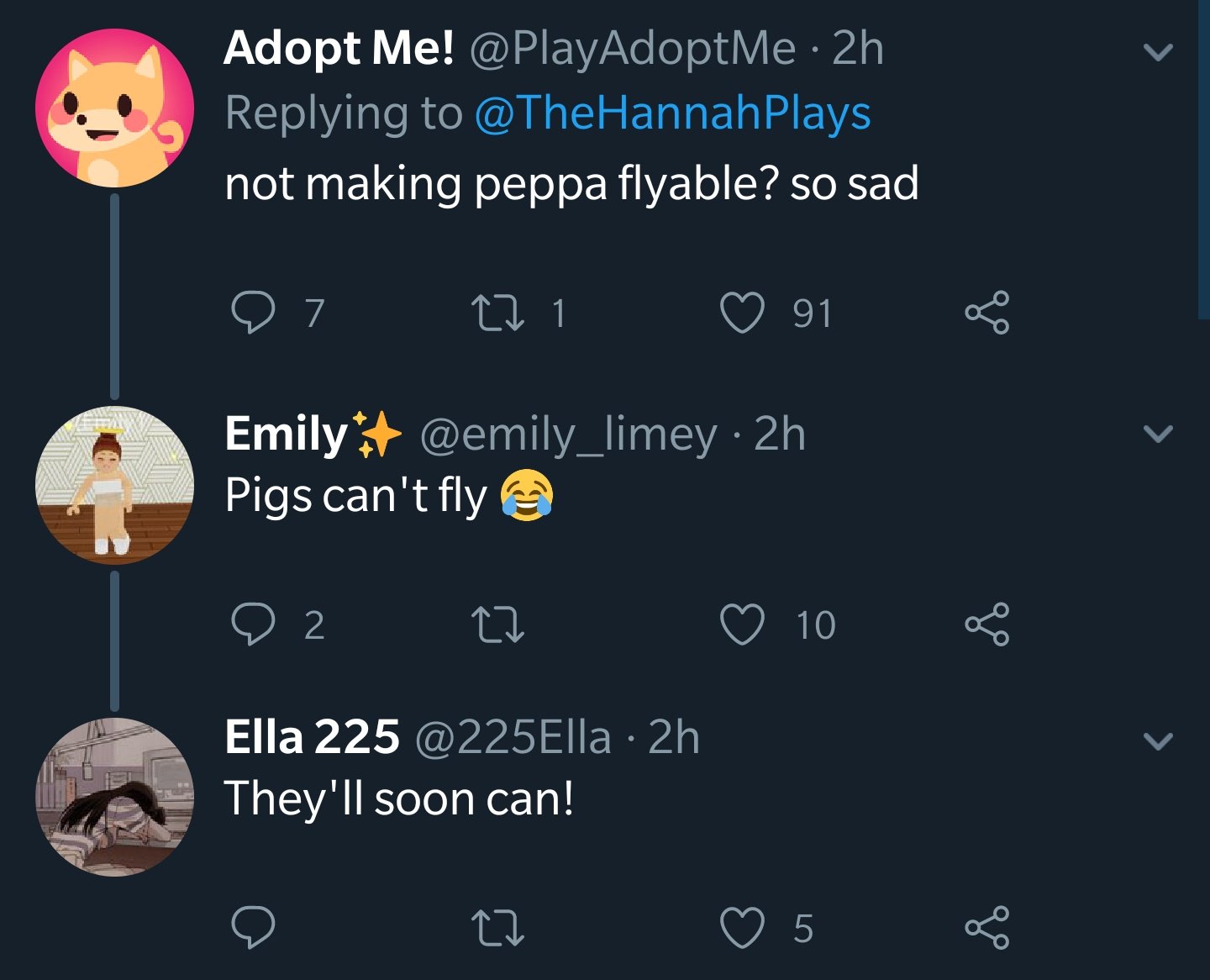
Task: Share the Adopt Me! tweet
Action: pos(986,313)
